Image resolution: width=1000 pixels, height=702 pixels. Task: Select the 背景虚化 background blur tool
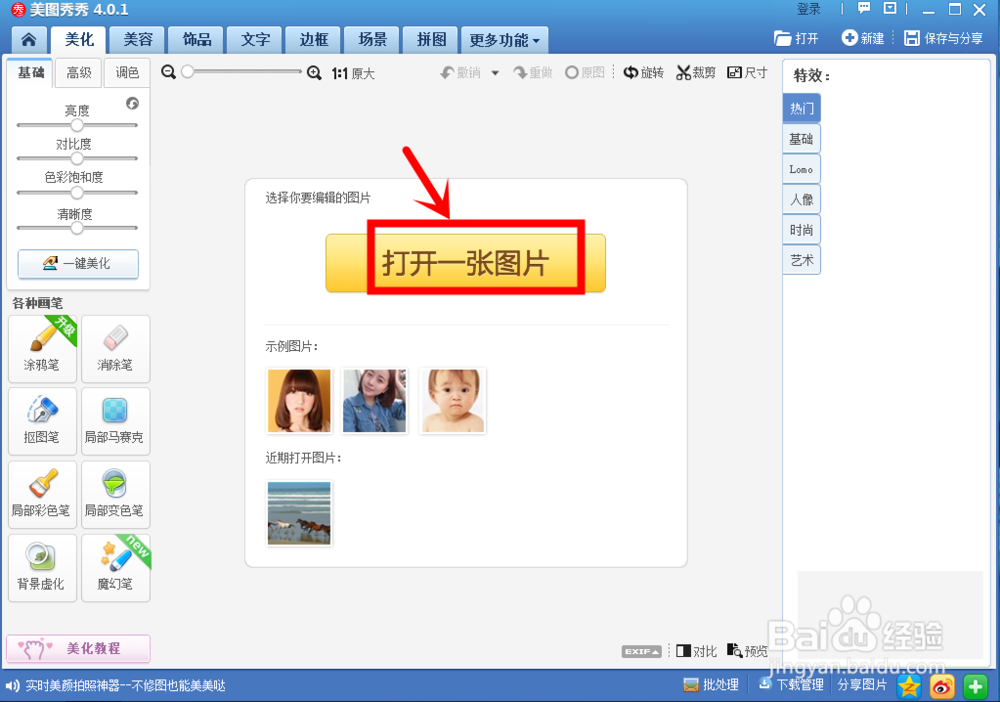point(42,567)
